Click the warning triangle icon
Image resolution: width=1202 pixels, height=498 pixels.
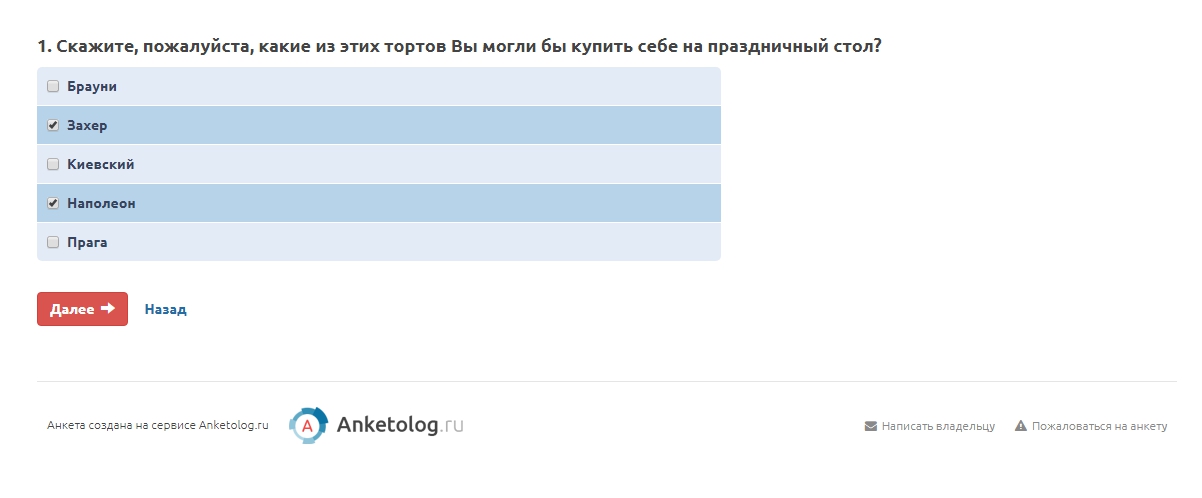pyautogui.click(x=1021, y=426)
